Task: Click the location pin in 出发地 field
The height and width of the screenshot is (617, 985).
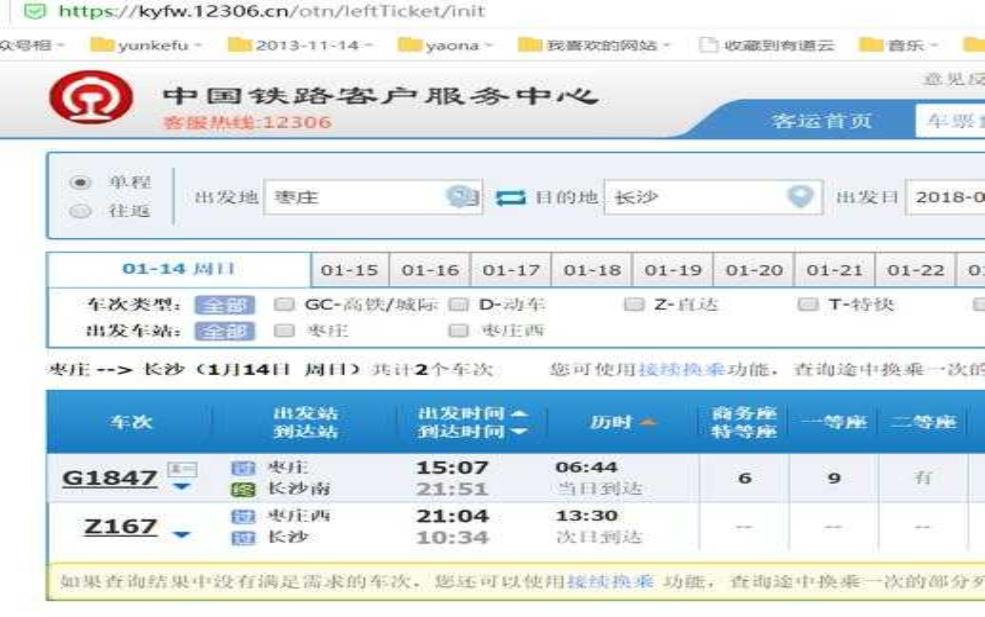Action: (459, 197)
